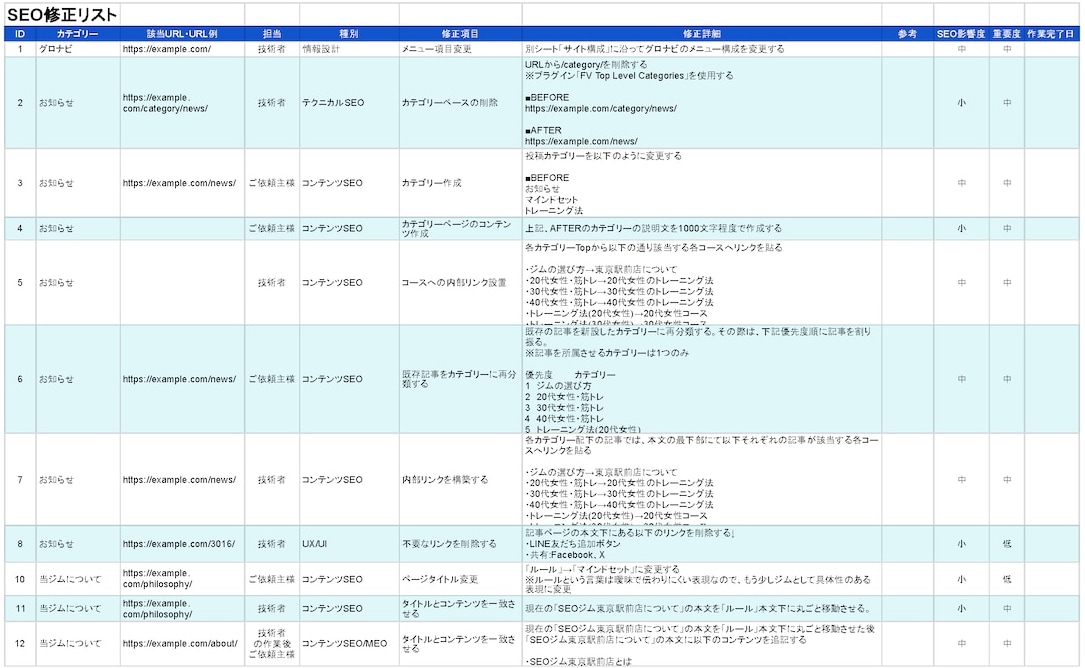The width and height of the screenshot is (1085, 668).
Task: Select the philosophy URL cell in row ID 10
Action: (182, 579)
